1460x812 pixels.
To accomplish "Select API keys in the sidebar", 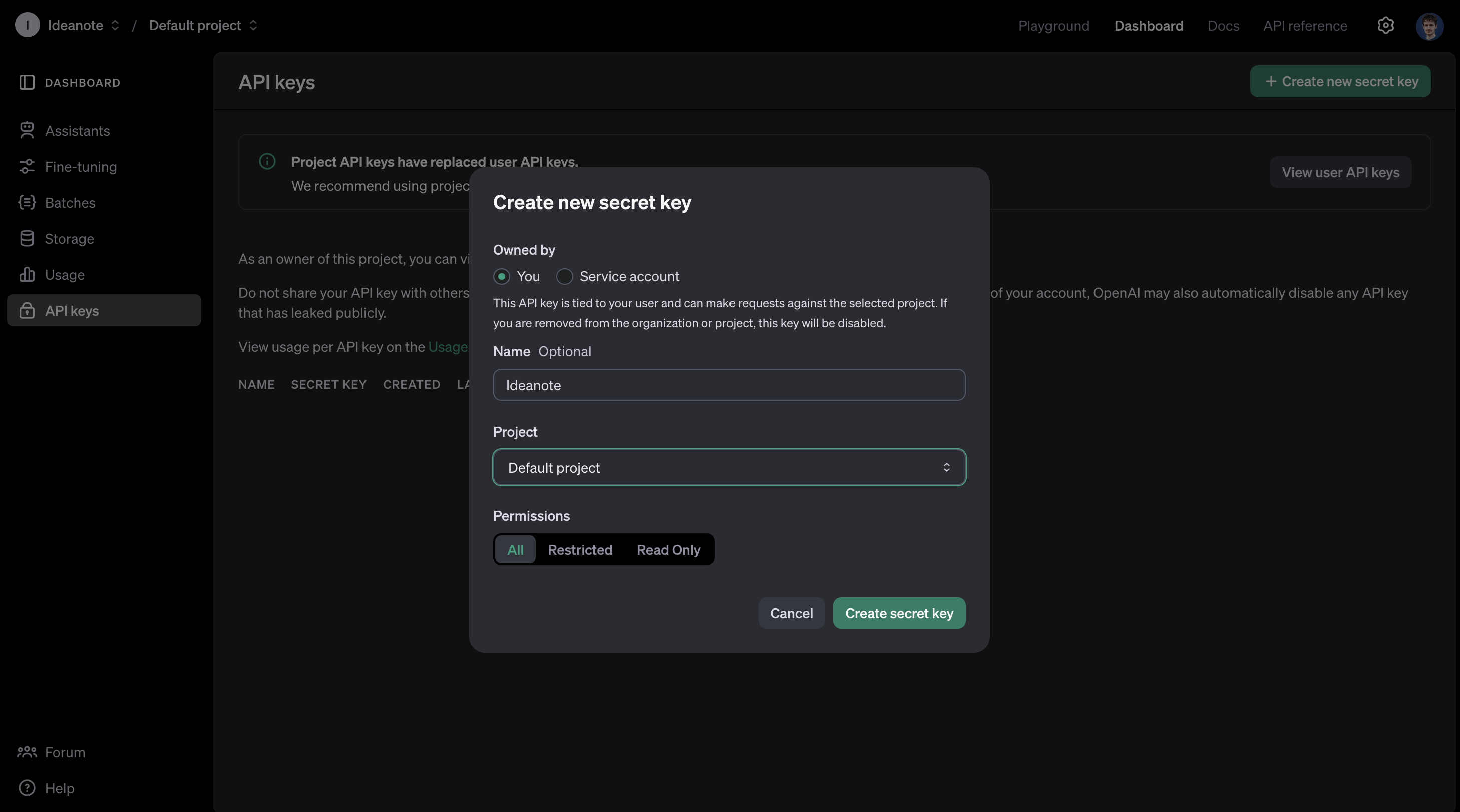I will click(x=72, y=310).
